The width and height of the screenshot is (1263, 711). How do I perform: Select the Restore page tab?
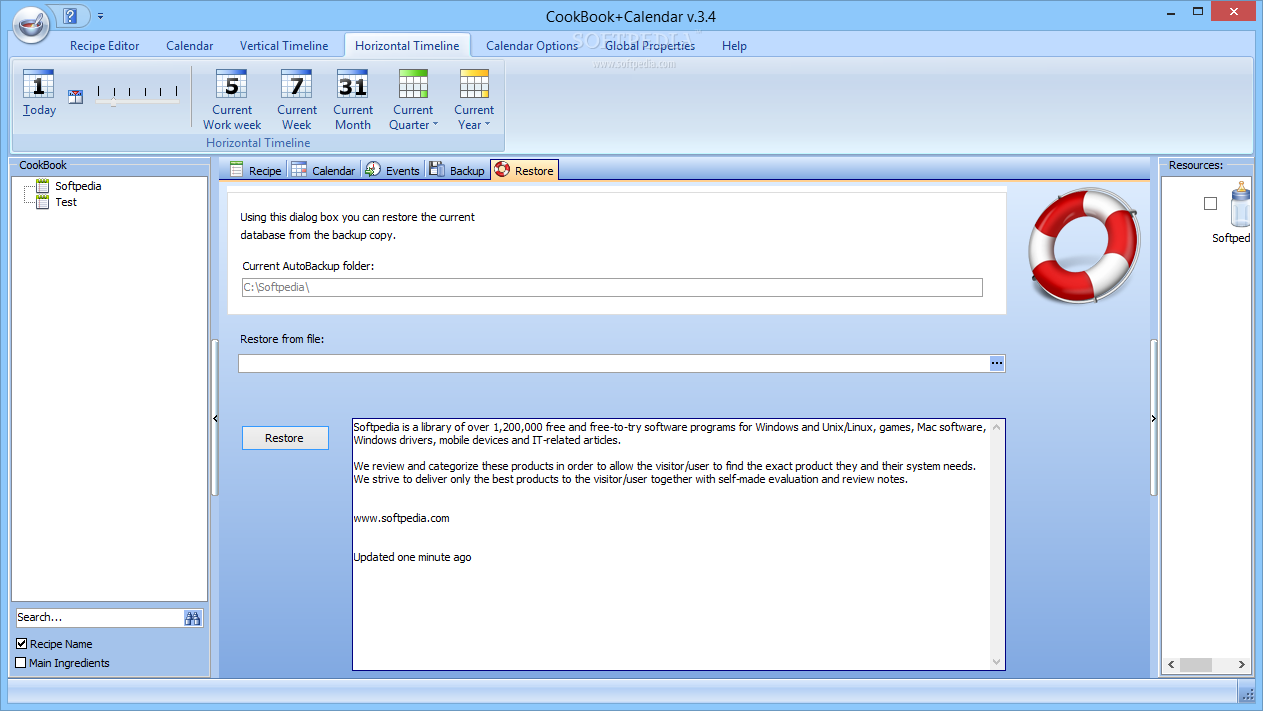(x=524, y=170)
